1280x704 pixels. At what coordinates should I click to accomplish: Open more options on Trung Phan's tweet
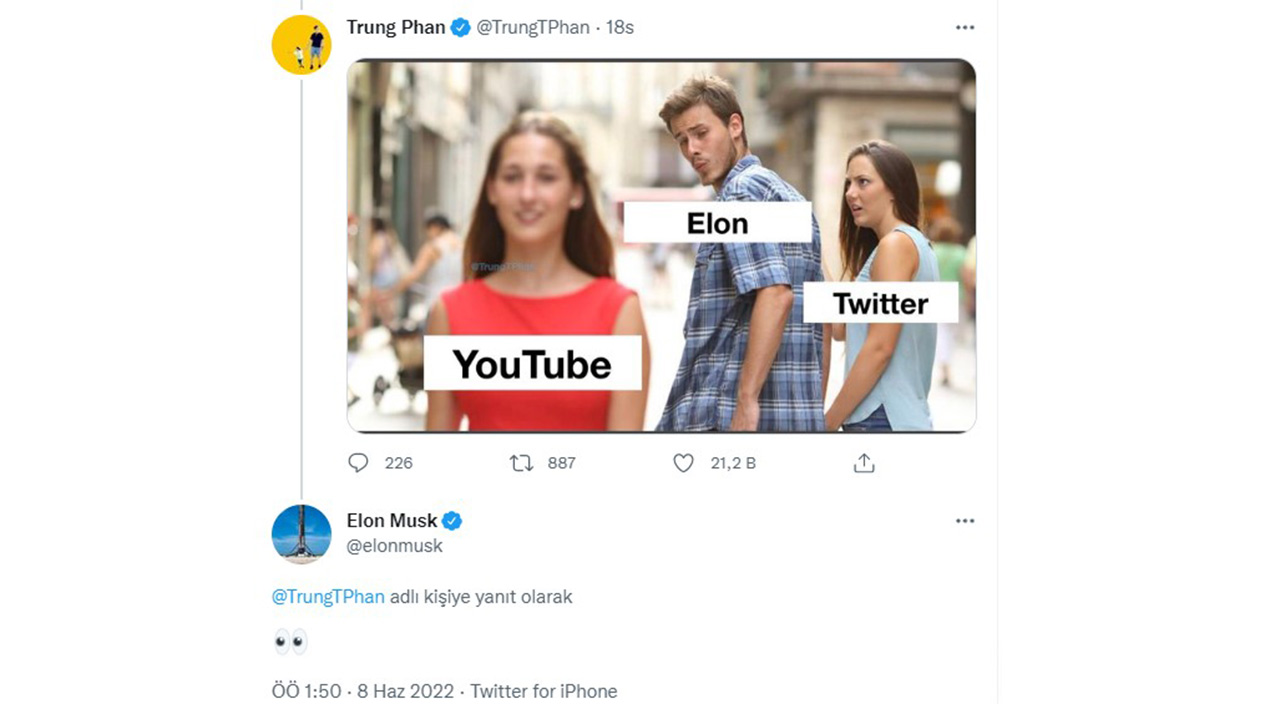point(964,28)
